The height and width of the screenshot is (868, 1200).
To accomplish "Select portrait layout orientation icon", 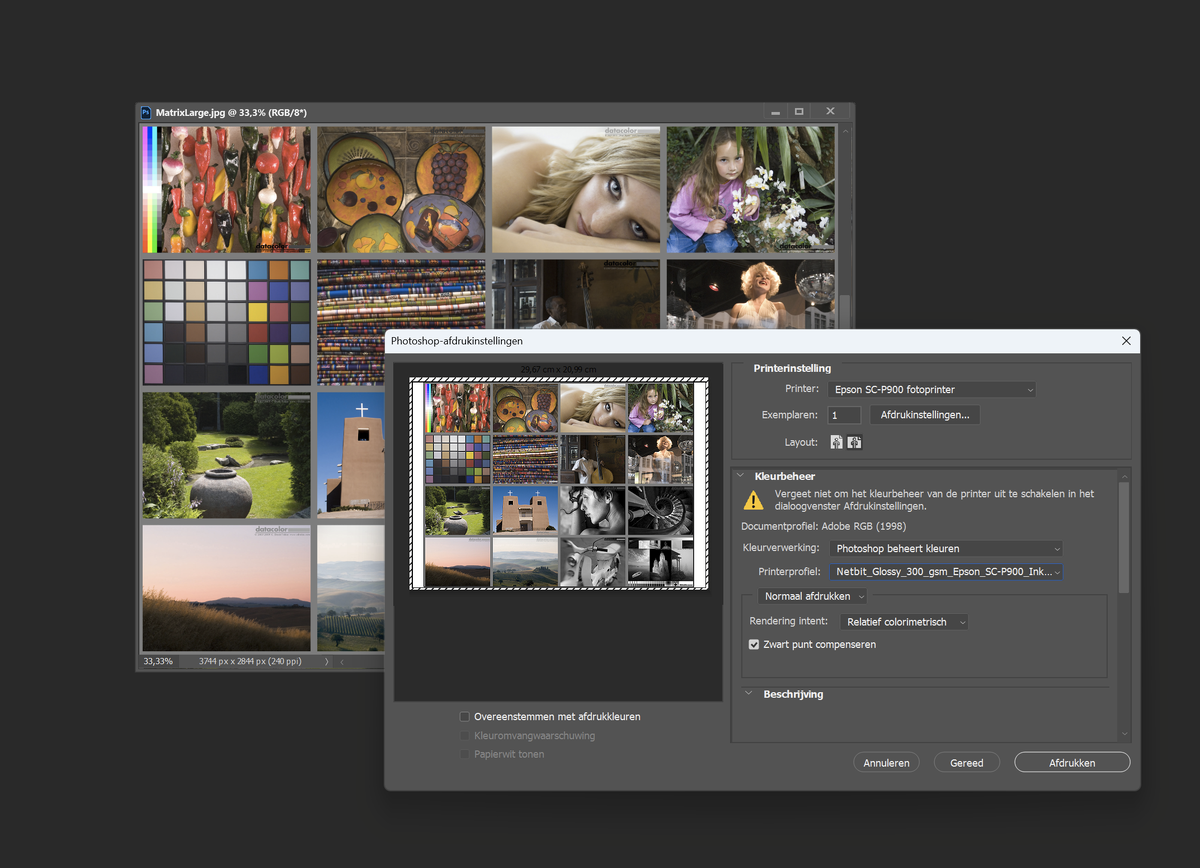I will click(836, 442).
